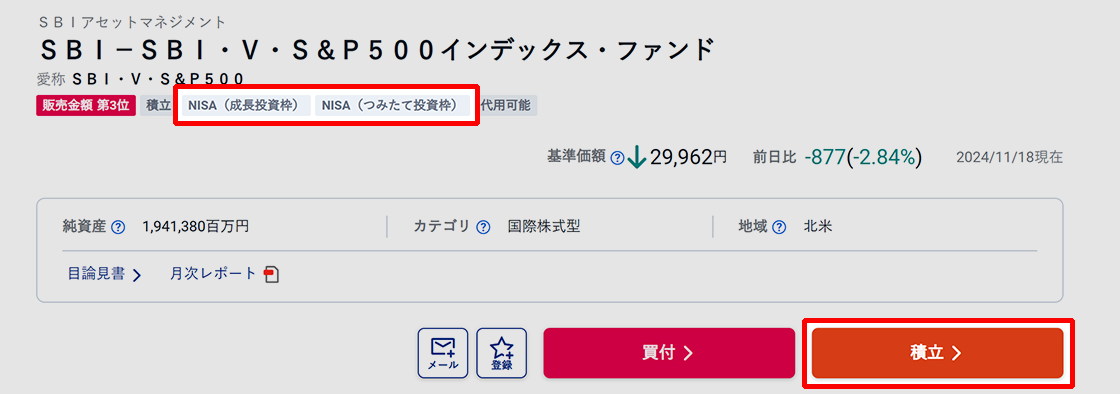The height and width of the screenshot is (394, 1120).
Task: Expand chevron next to 目論見書
Action: click(136, 275)
